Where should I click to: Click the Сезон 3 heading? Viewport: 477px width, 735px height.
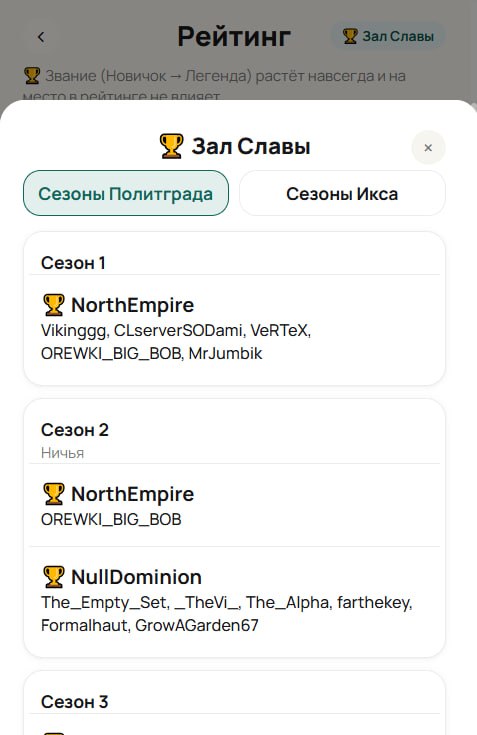[x=75, y=702]
